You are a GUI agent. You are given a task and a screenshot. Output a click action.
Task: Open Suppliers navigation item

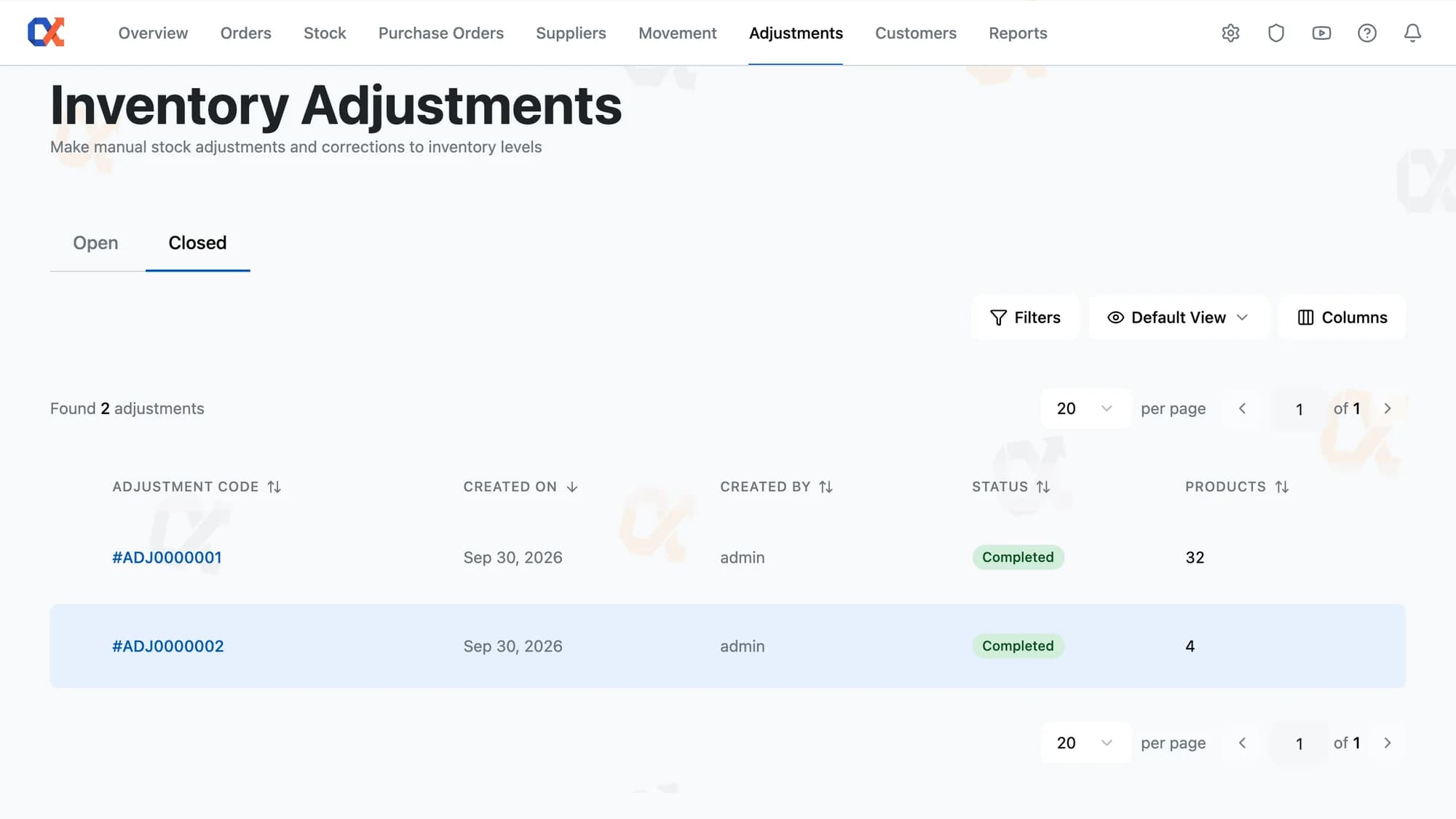[x=571, y=33]
